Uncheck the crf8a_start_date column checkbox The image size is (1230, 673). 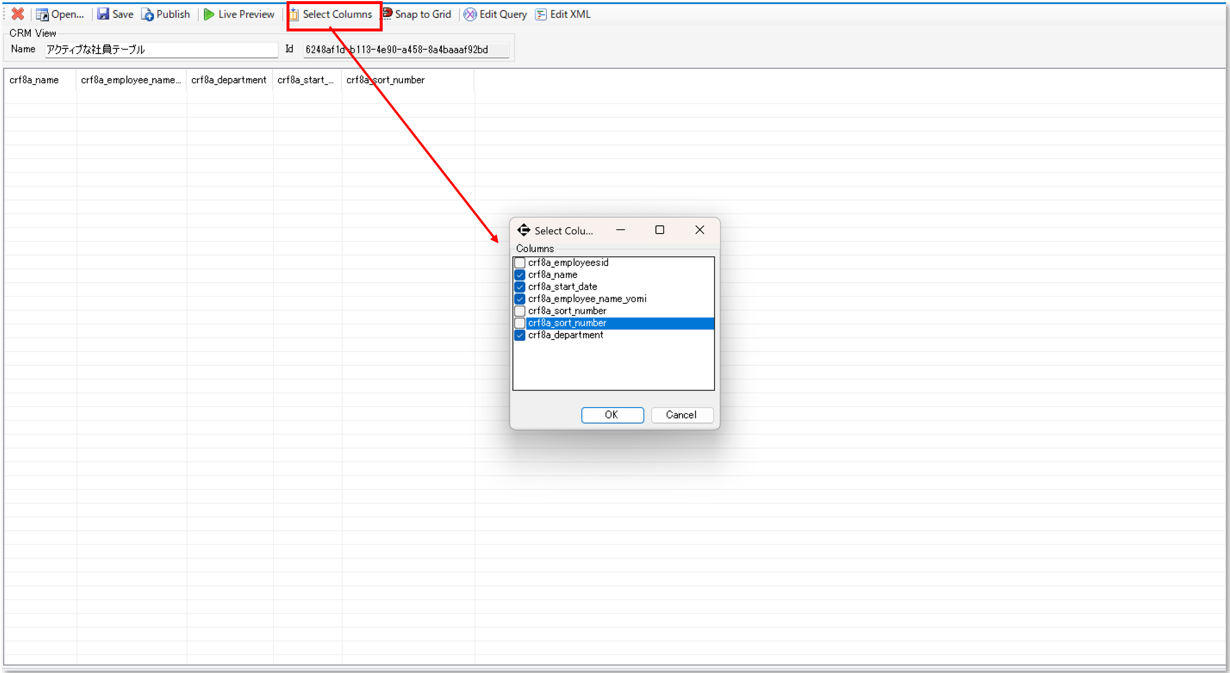[520, 287]
